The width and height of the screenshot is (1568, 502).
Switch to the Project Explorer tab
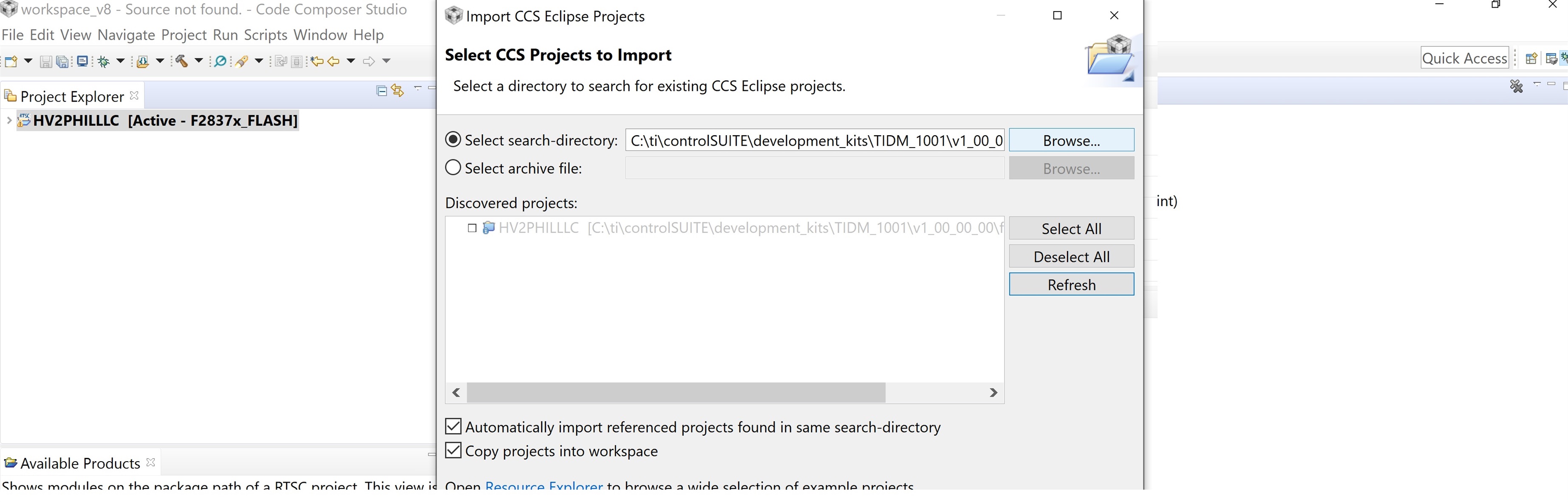72,96
